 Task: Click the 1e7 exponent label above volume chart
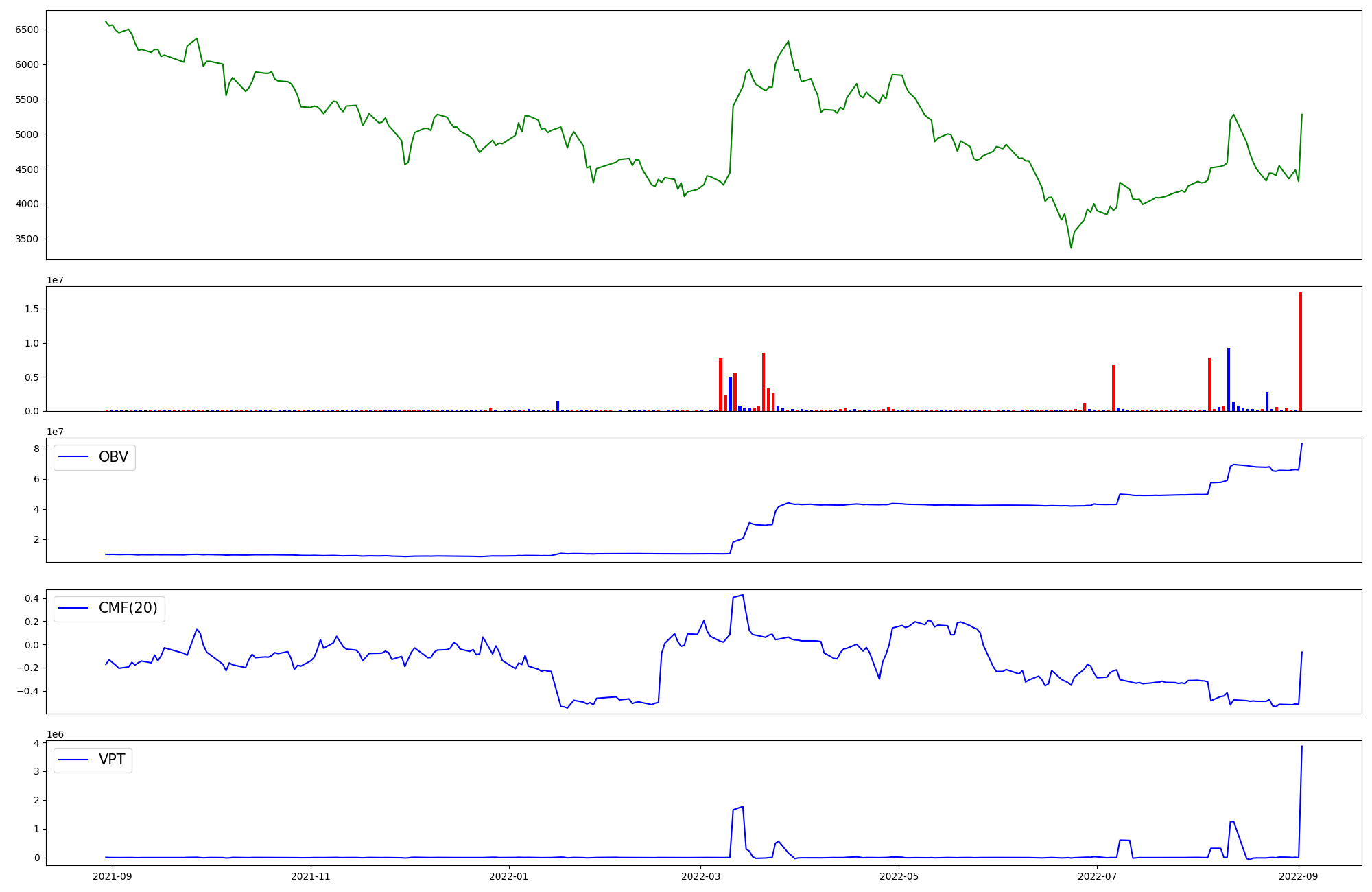(55, 280)
